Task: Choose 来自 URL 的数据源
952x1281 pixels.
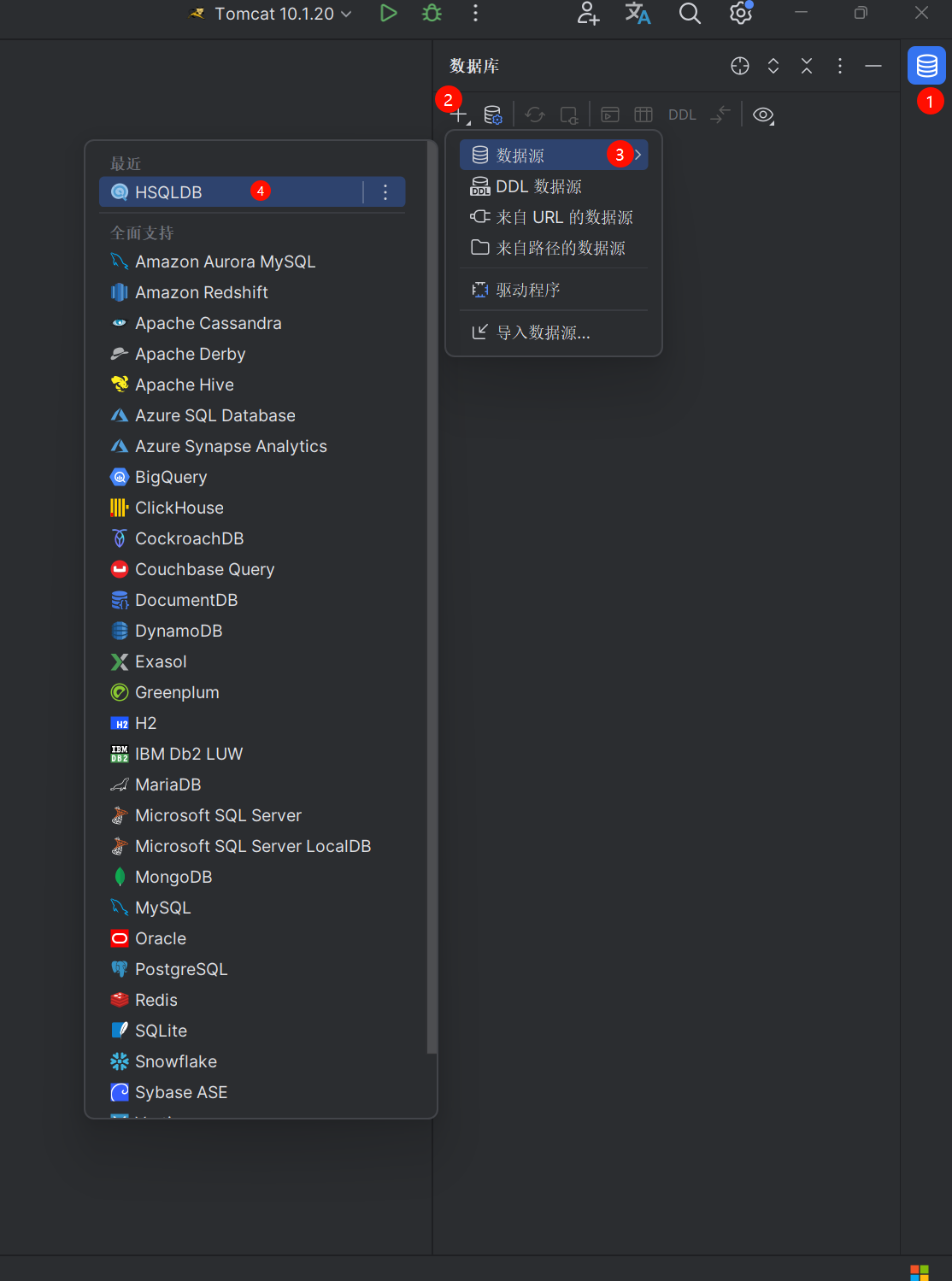Action: [554, 217]
